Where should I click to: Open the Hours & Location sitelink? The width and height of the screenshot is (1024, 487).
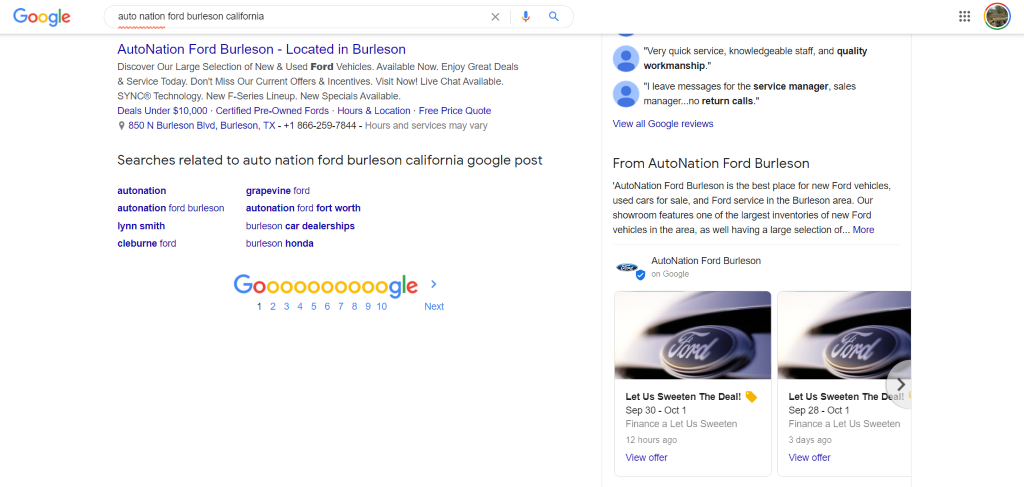(374, 111)
